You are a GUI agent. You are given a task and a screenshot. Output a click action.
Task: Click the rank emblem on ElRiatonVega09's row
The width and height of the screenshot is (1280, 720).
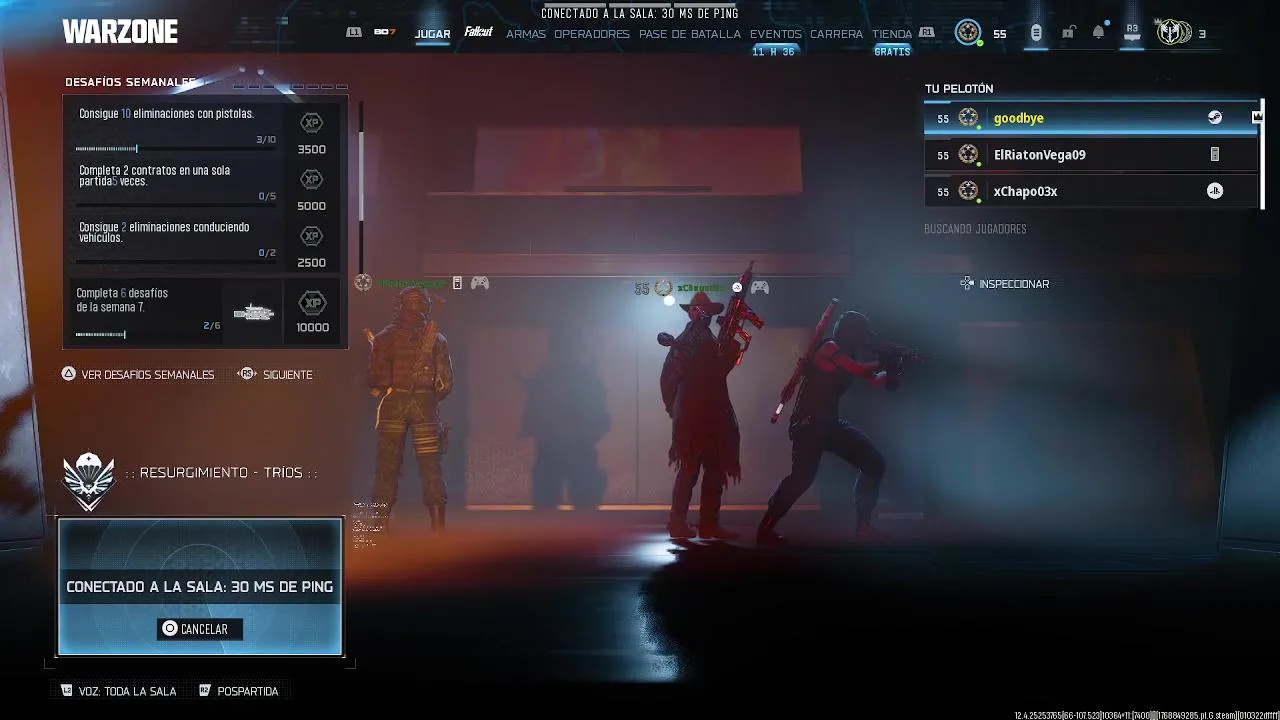(x=968, y=155)
